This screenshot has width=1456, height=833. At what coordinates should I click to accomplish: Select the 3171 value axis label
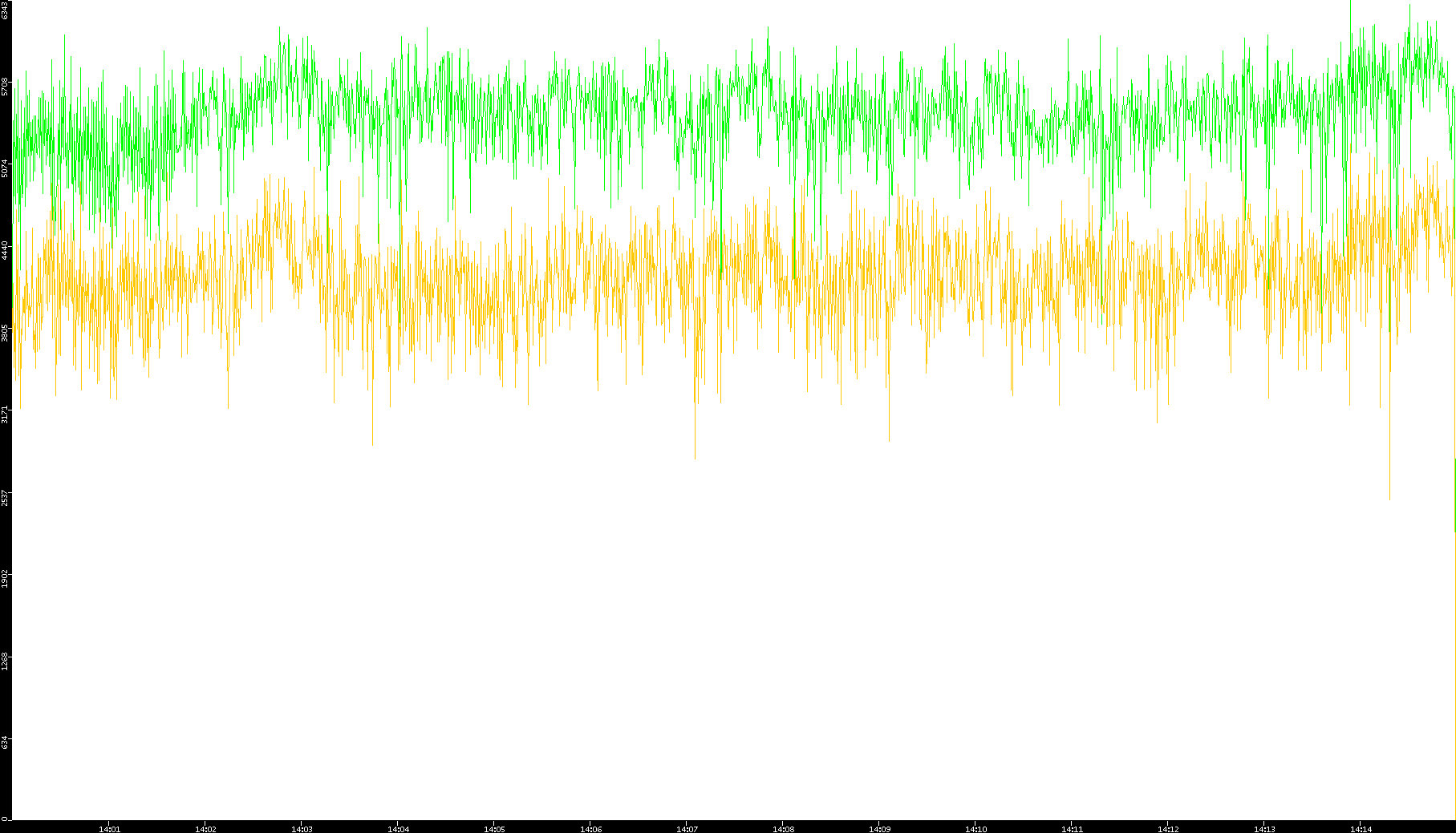point(5,414)
